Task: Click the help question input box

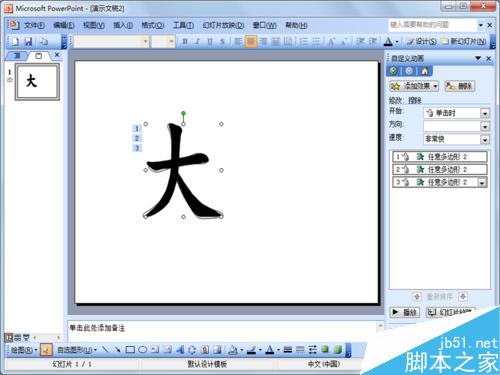Action: coord(433,25)
